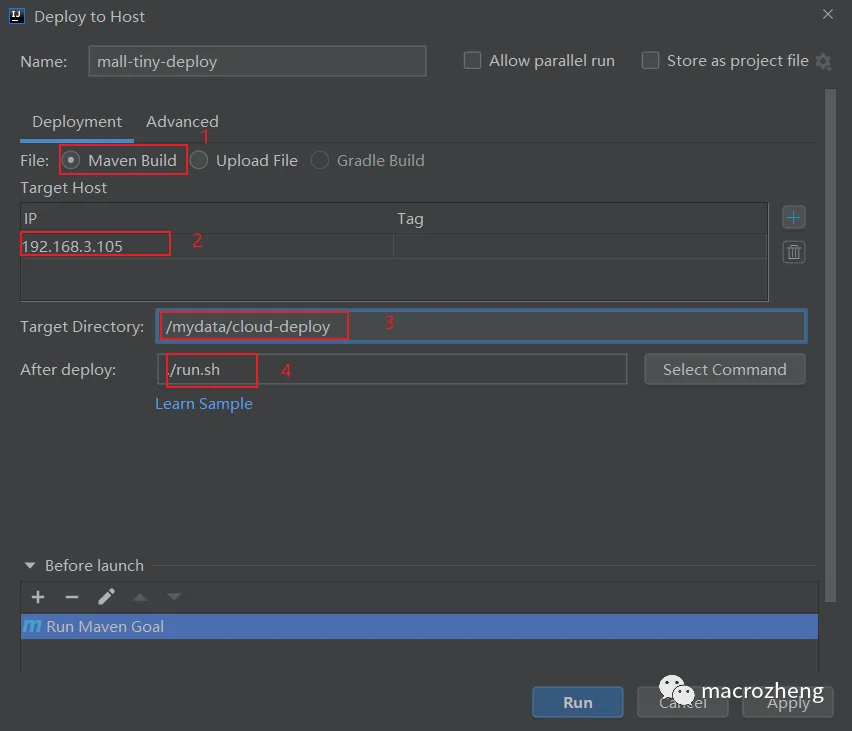Select the Maven Build radio option

coord(71,160)
